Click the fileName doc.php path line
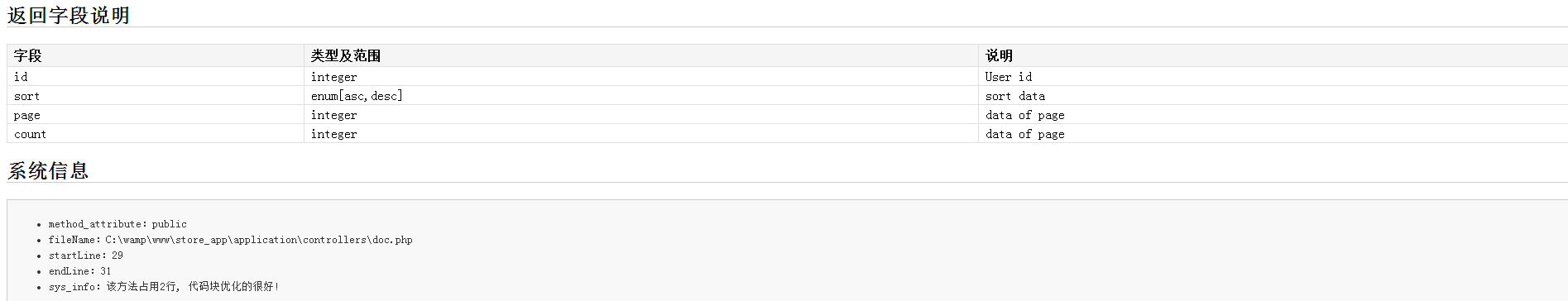This screenshot has height=301, width=1568. [x=230, y=240]
